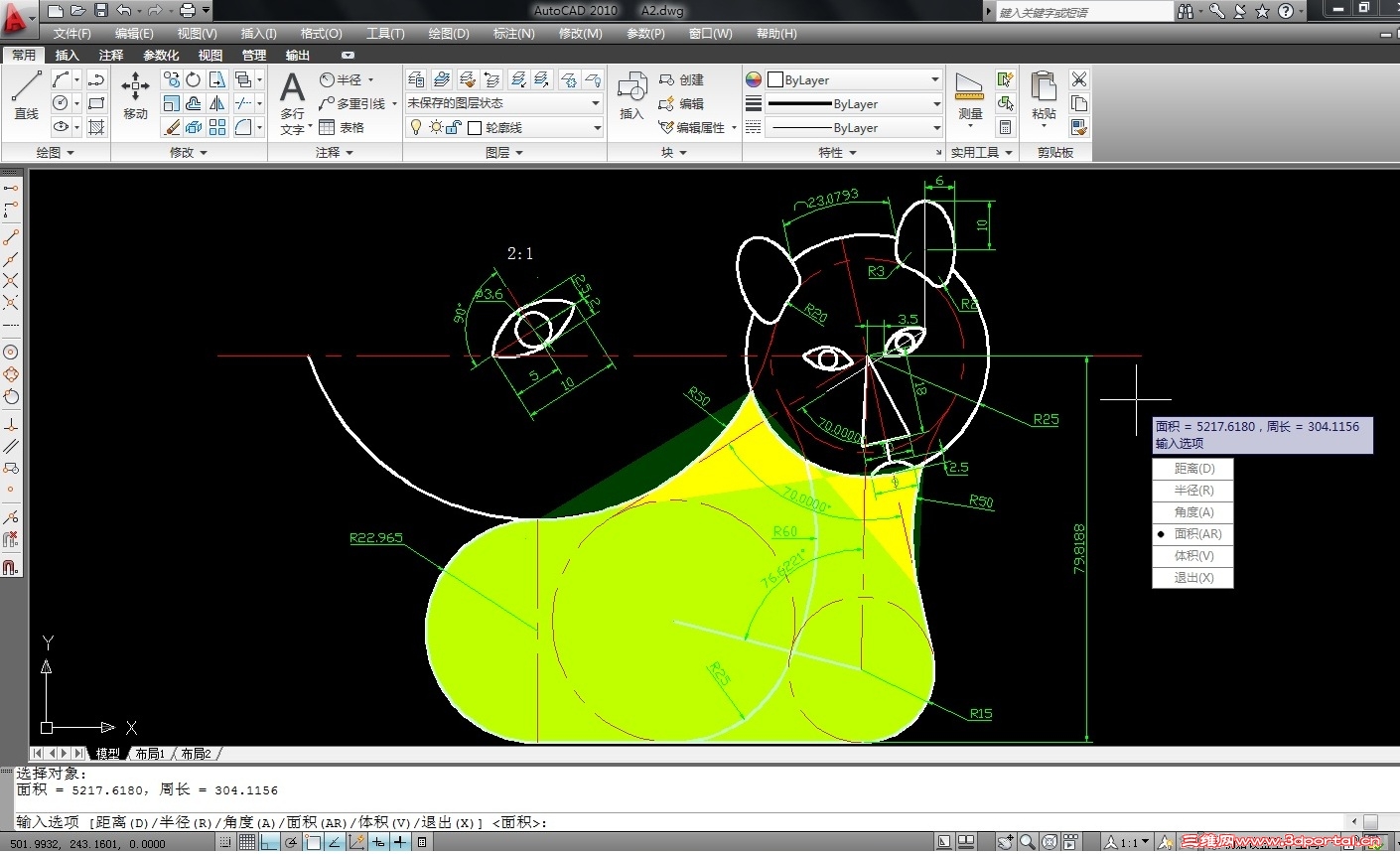
Task: Click the command line input area
Action: [679, 822]
